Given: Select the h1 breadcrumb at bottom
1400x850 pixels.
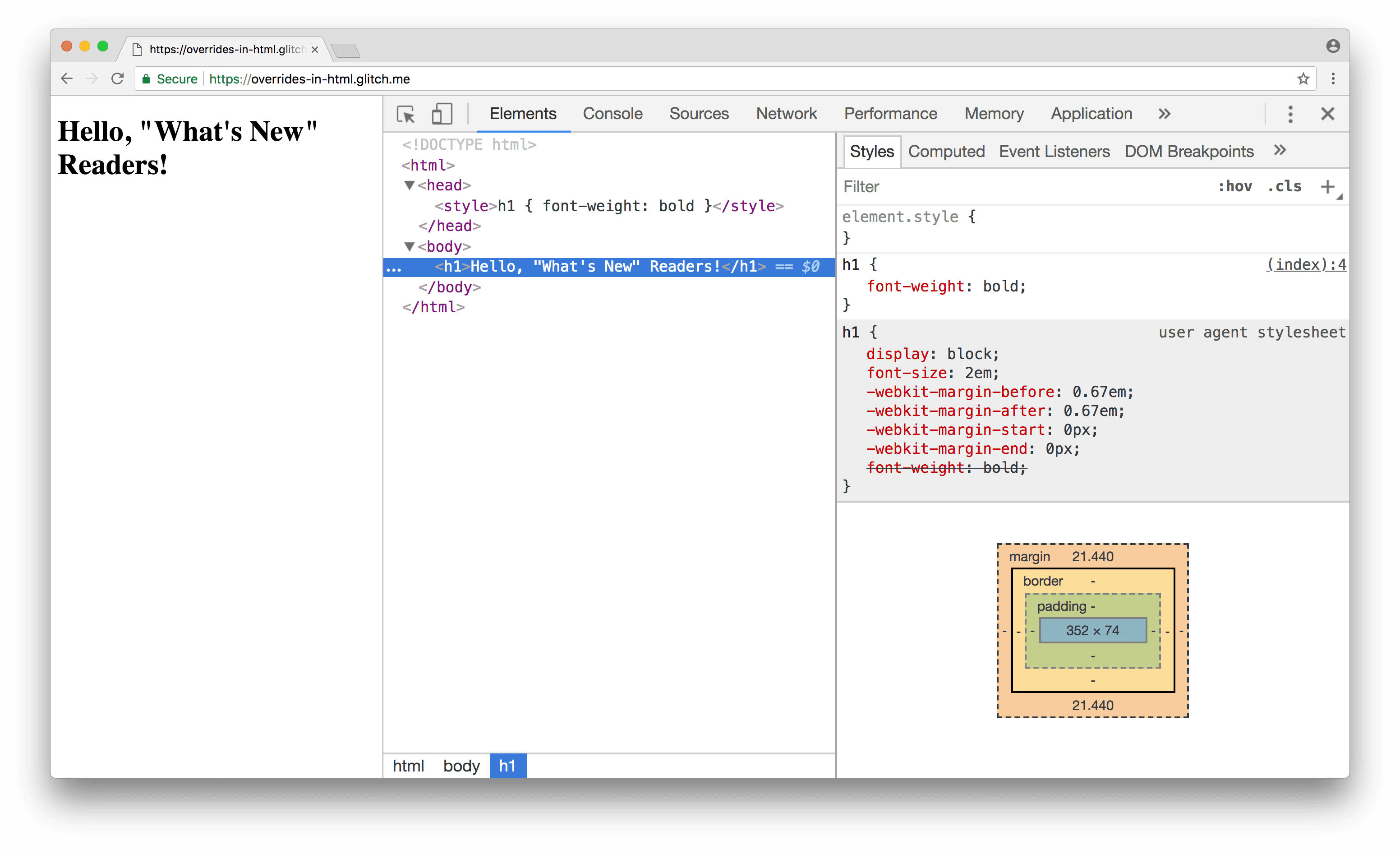Looking at the screenshot, I should (x=507, y=765).
